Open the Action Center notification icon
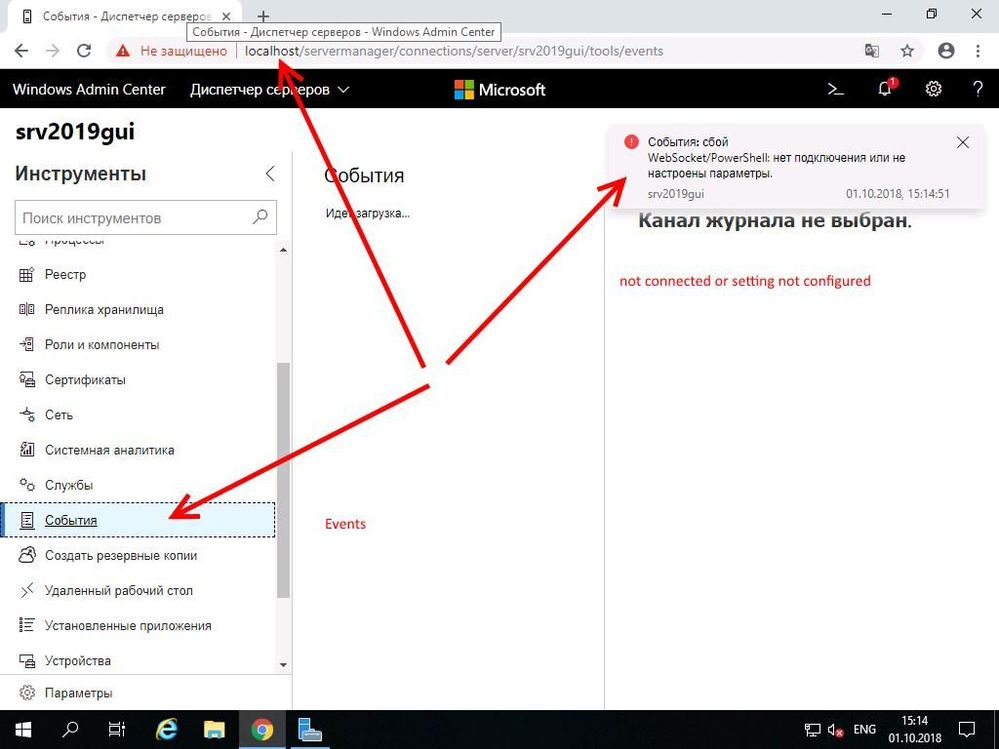Image resolution: width=999 pixels, height=749 pixels. click(967, 730)
